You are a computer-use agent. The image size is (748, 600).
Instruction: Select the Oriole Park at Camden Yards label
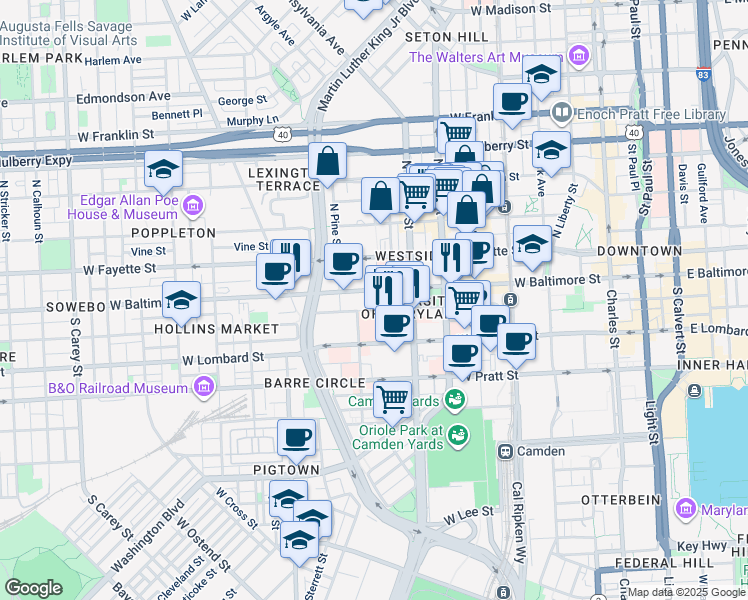pos(398,437)
